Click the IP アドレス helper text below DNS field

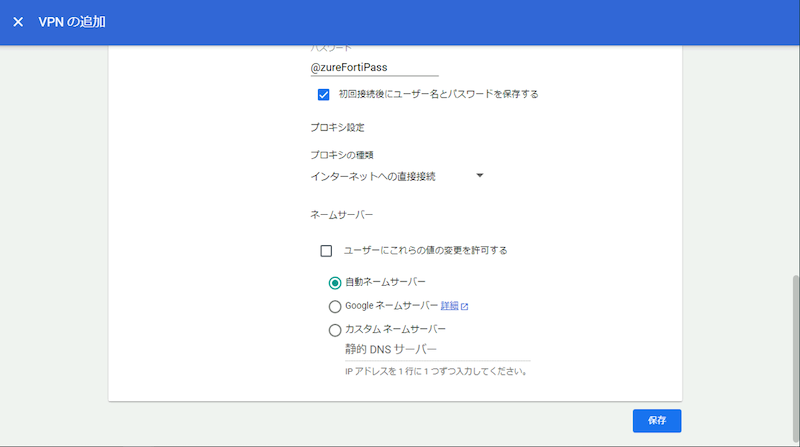tap(435, 371)
